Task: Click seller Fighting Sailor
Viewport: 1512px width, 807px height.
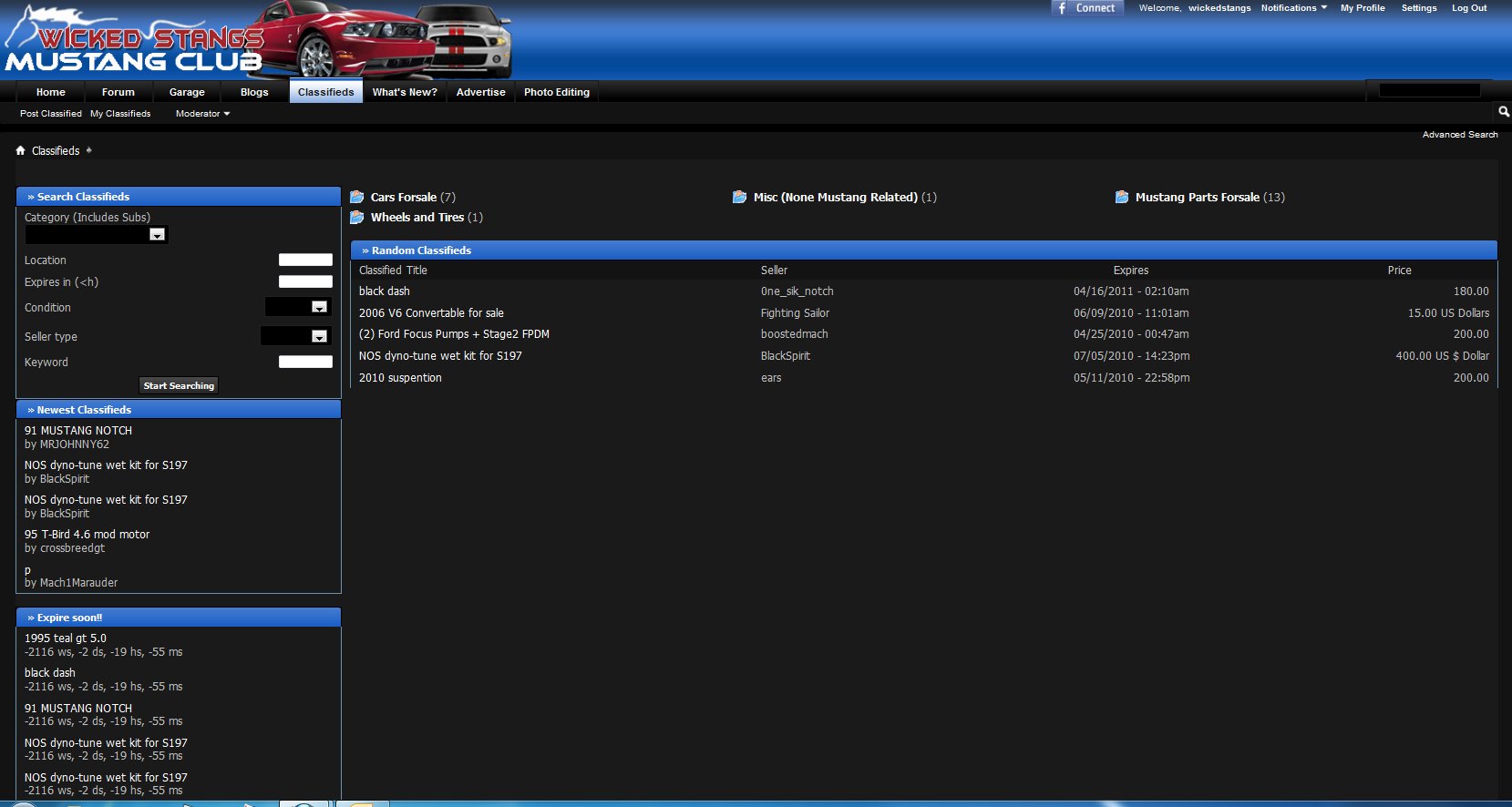Action: 795,313
